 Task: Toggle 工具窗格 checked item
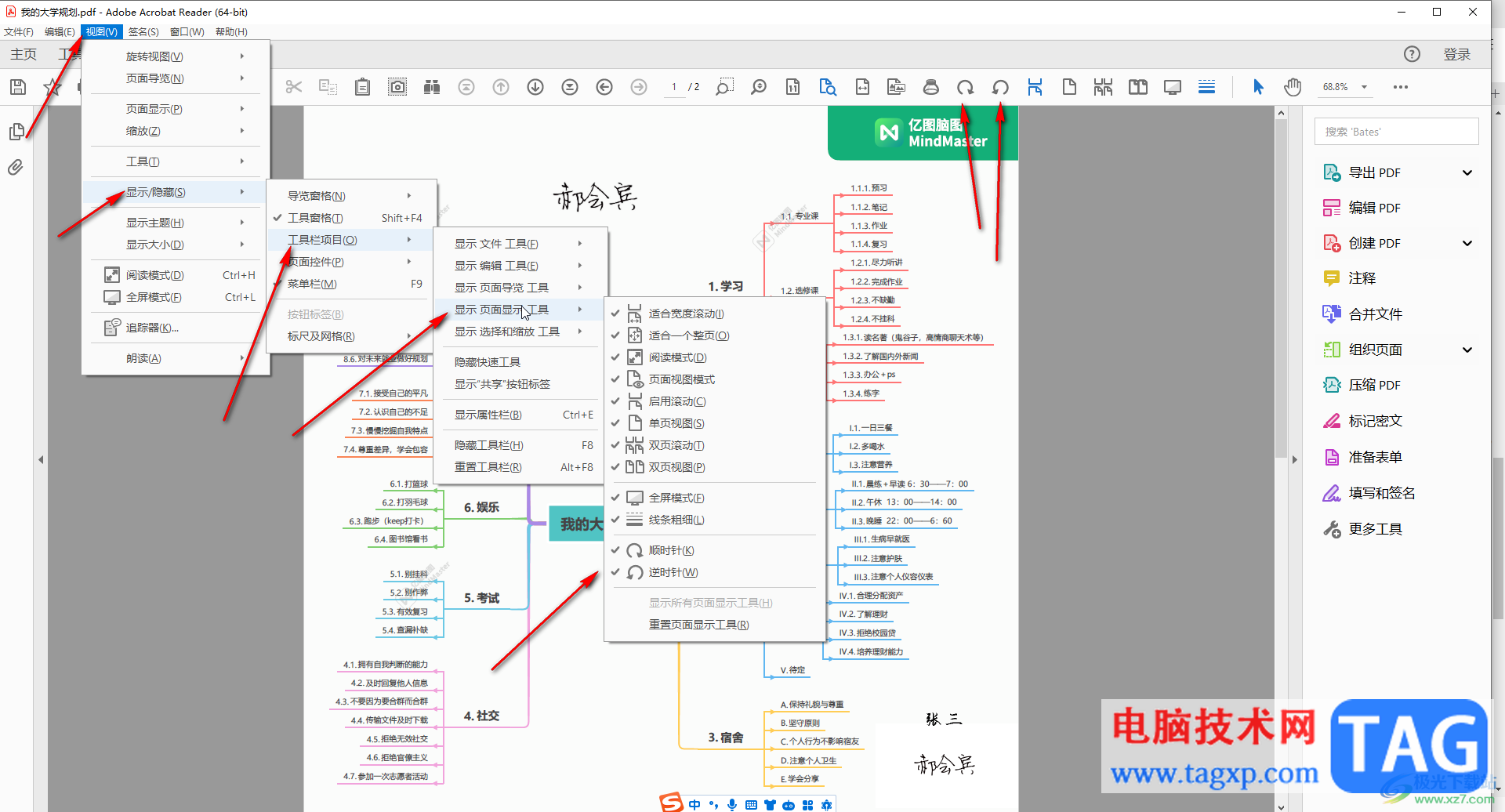click(351, 218)
